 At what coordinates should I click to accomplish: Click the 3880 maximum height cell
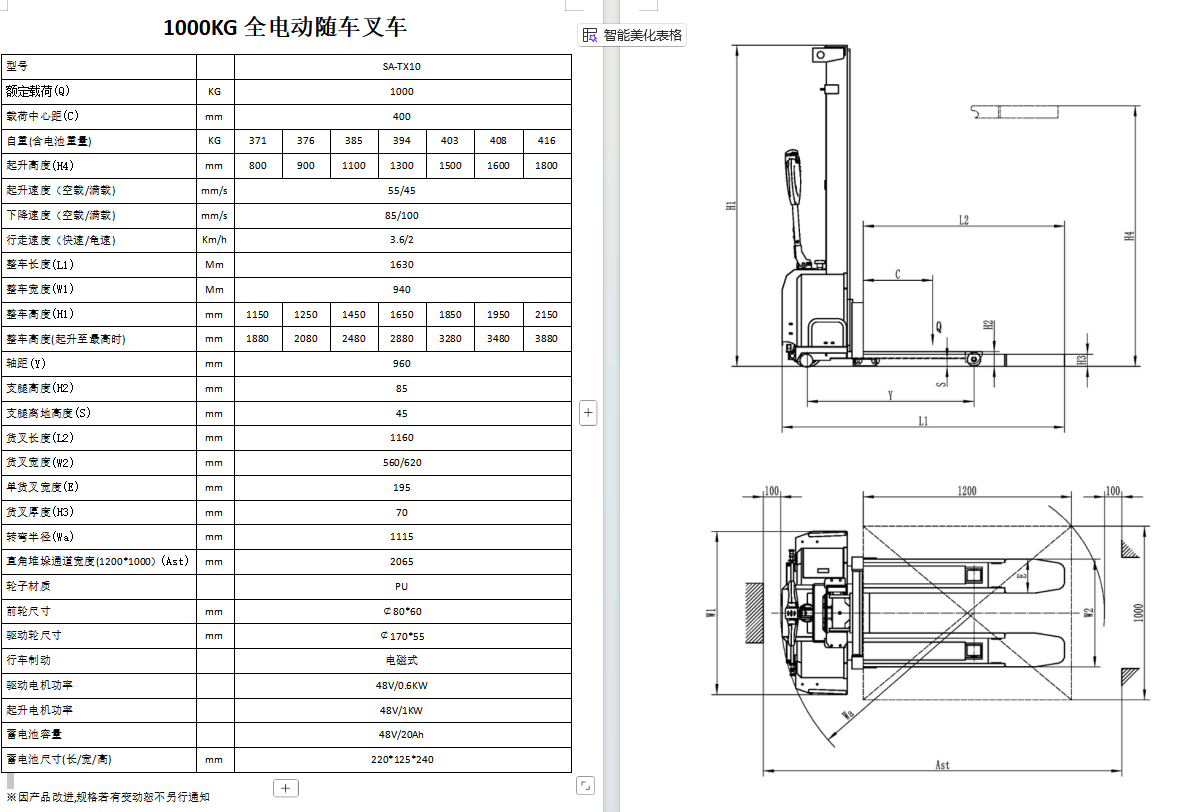[x=546, y=339]
